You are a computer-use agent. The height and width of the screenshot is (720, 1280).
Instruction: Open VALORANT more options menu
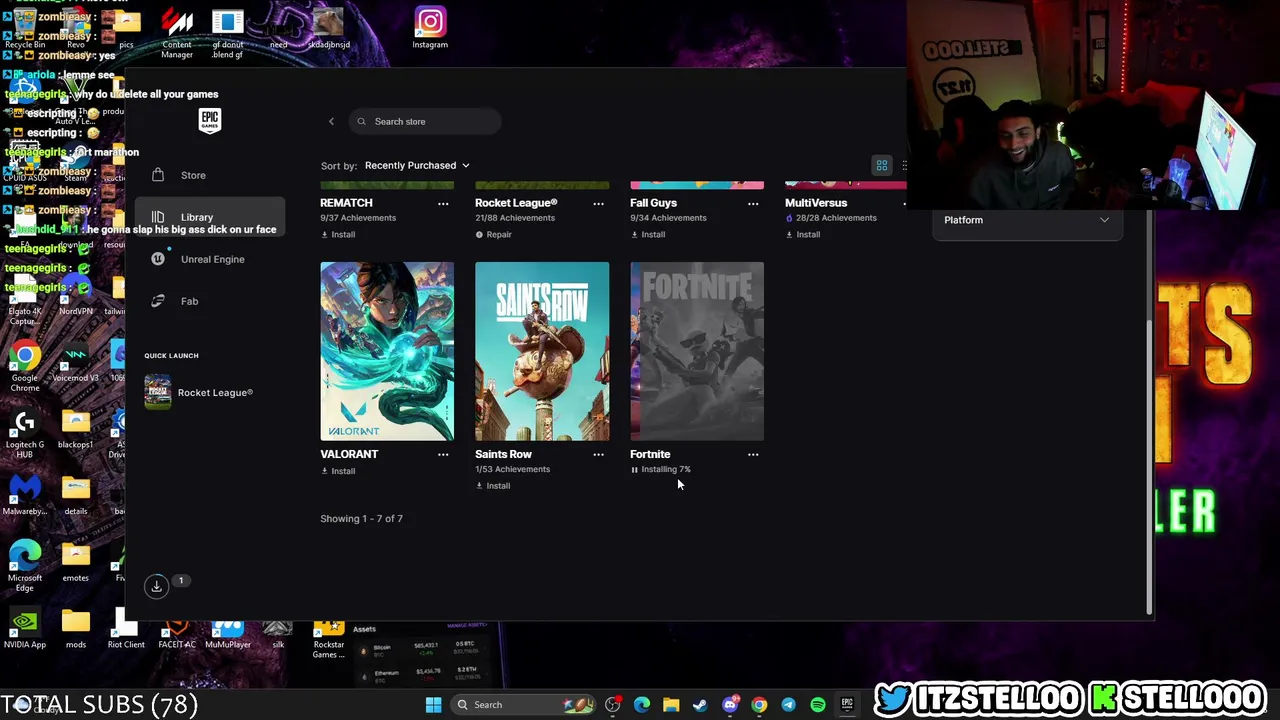pos(443,455)
